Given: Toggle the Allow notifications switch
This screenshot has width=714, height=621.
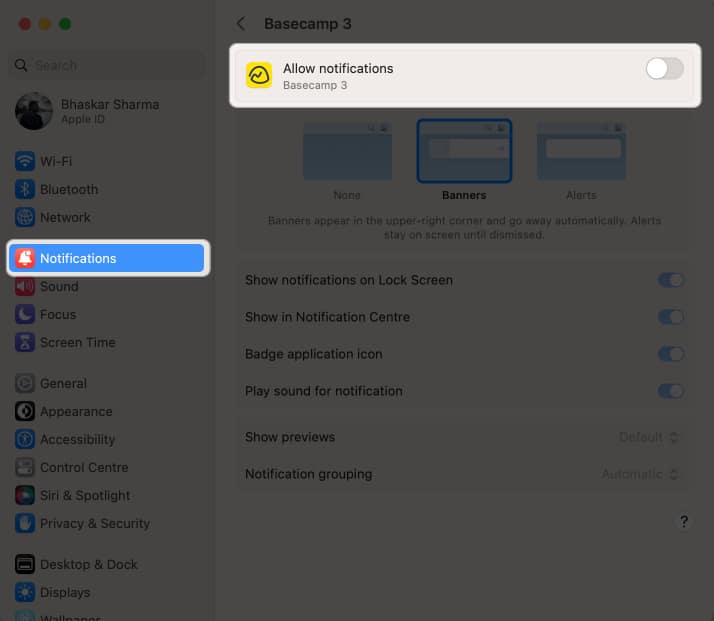Looking at the screenshot, I should click(664, 69).
